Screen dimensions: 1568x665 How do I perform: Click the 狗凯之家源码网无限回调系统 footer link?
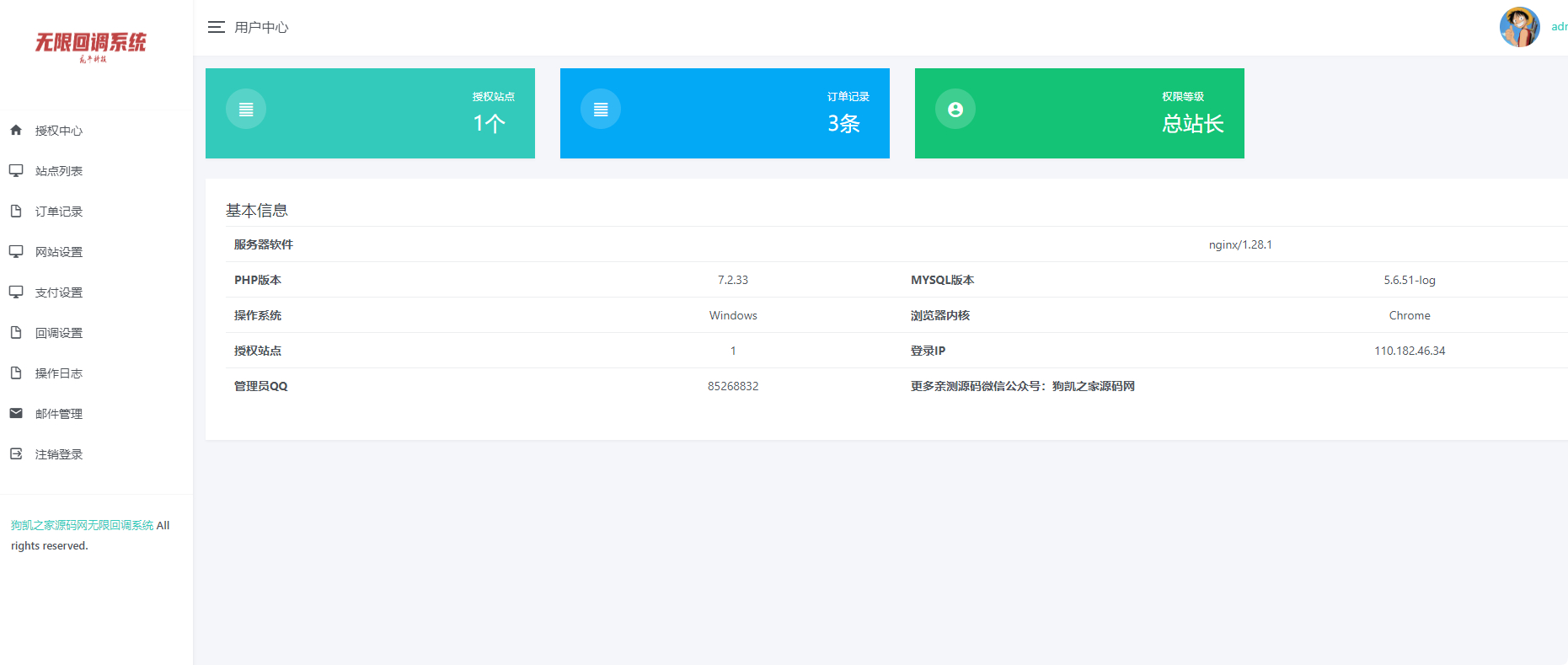82,525
